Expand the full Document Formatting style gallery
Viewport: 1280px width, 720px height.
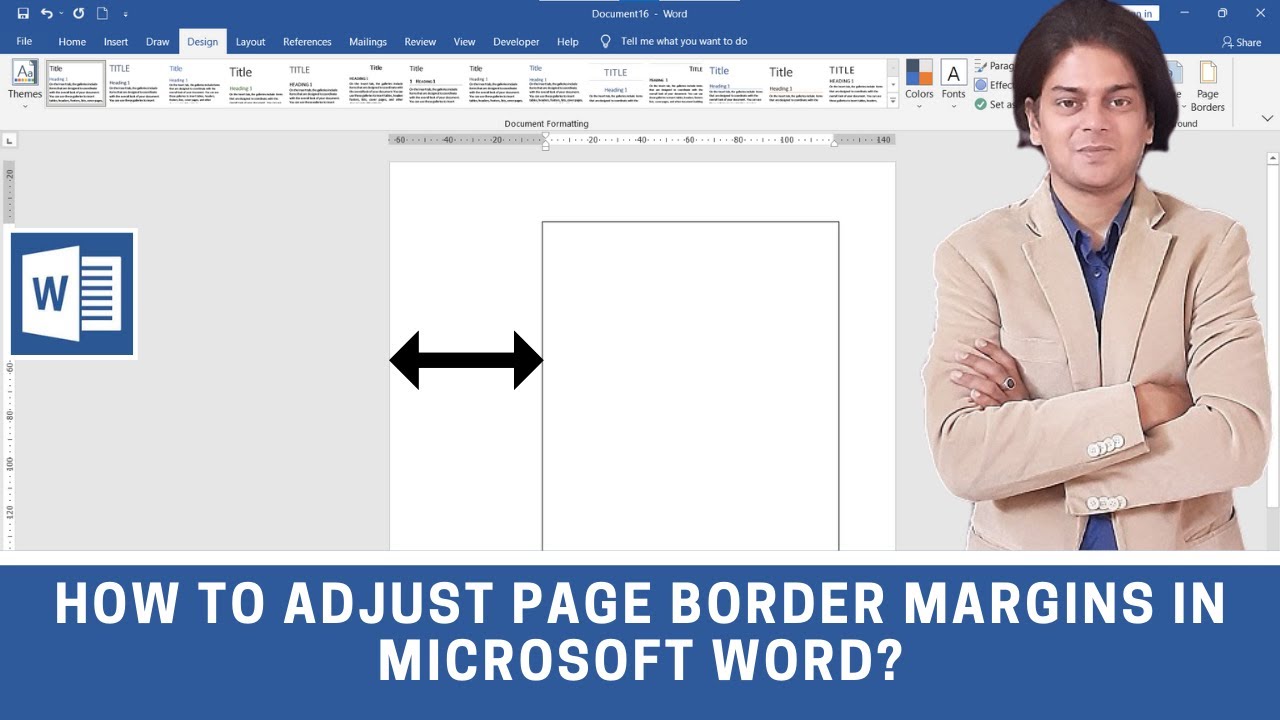pyautogui.click(x=893, y=101)
